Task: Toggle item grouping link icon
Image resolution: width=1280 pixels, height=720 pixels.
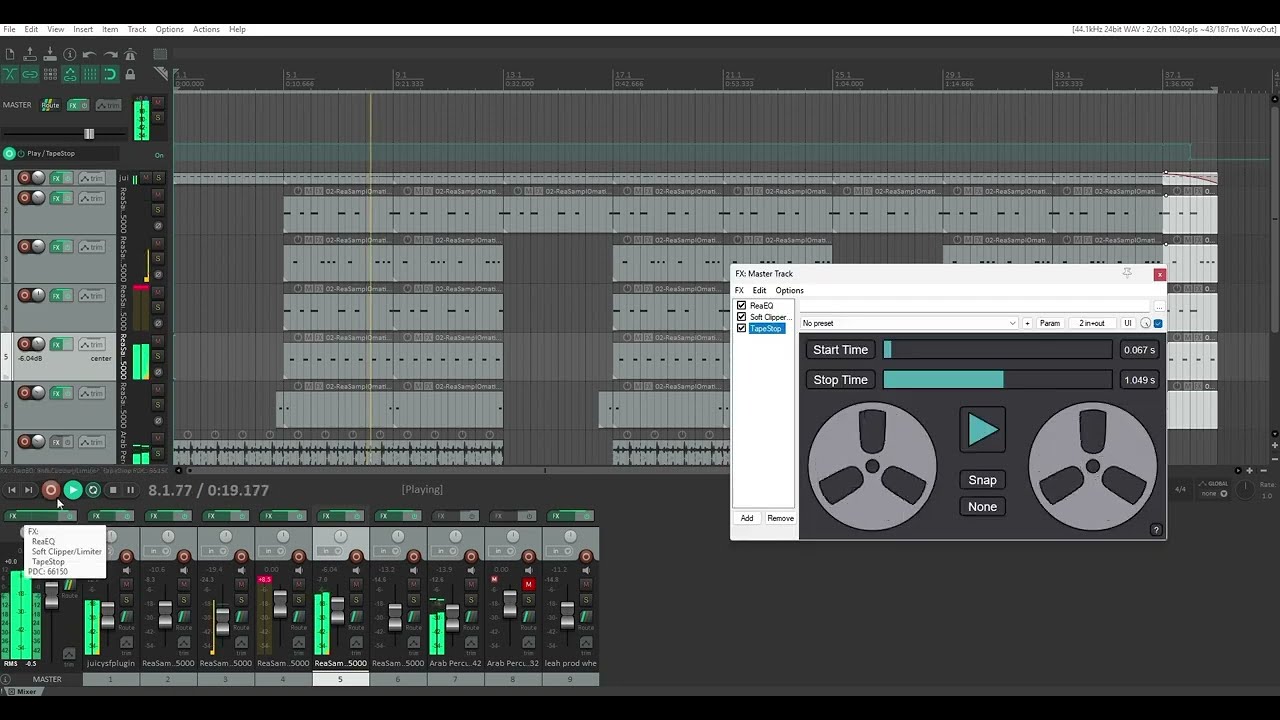Action: coord(30,74)
